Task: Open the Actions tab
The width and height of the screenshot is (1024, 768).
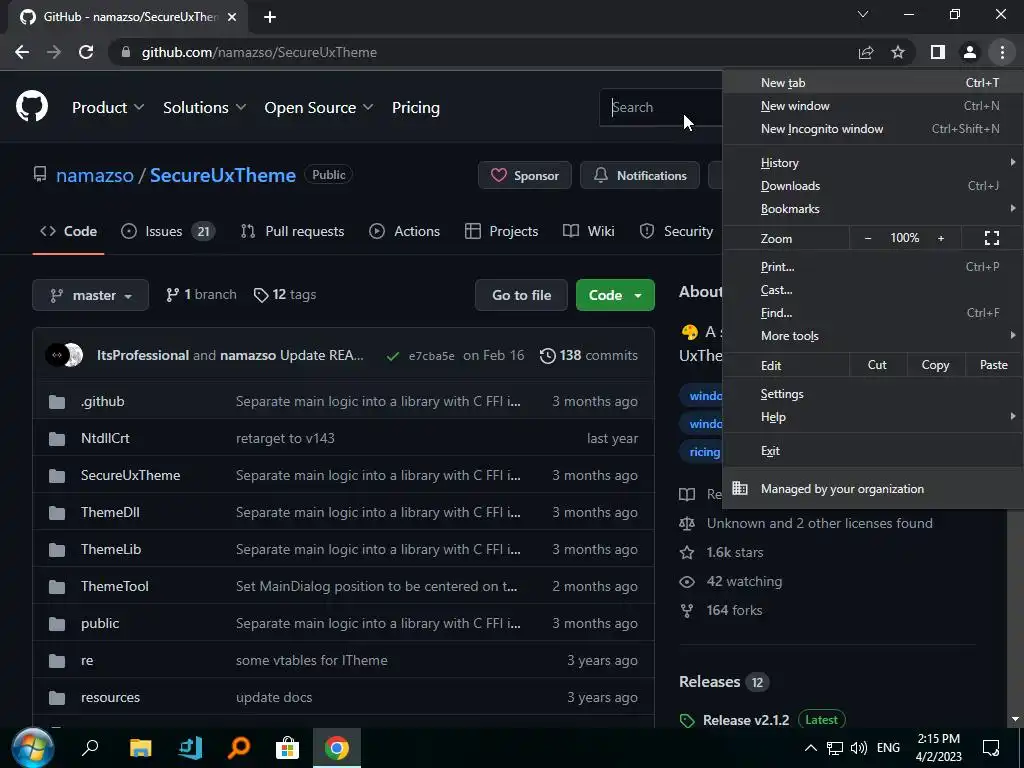Action: coord(404,231)
